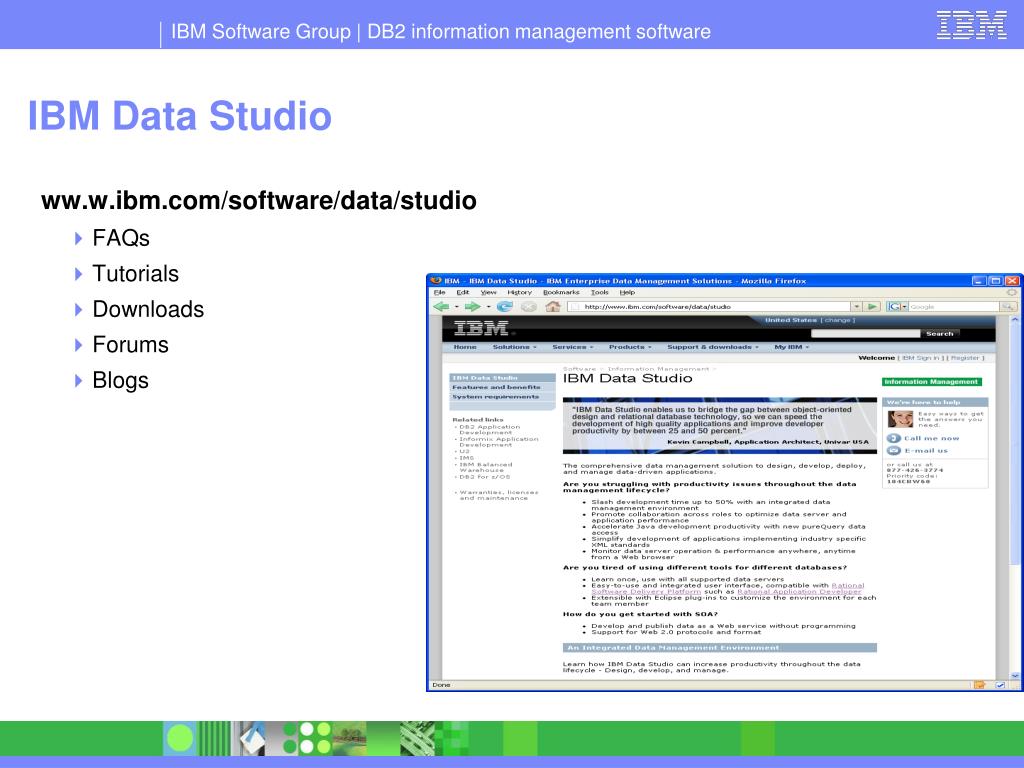Click the Firefox Forward arrow button
Viewport: 1024px width, 768px height.
(472, 306)
